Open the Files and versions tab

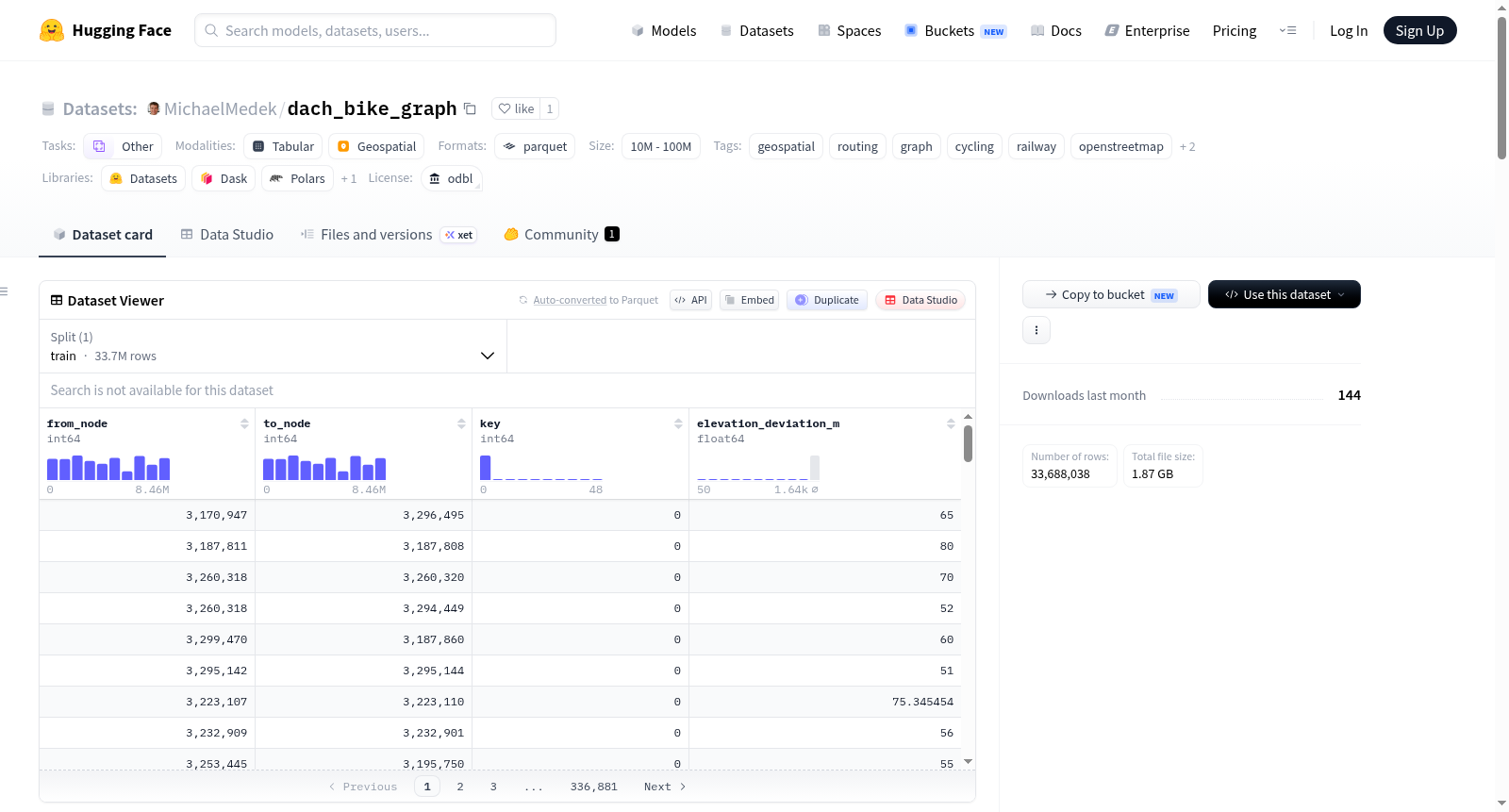389,235
